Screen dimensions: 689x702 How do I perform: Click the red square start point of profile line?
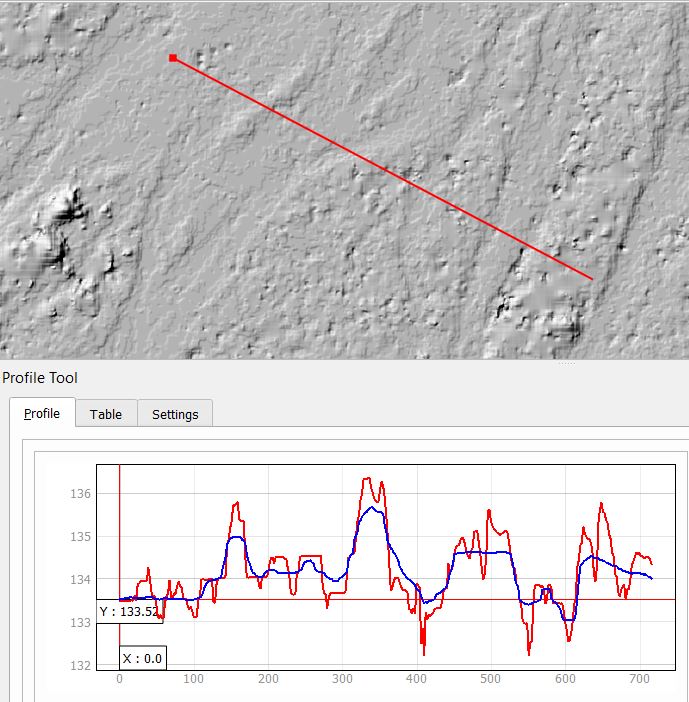[173, 58]
